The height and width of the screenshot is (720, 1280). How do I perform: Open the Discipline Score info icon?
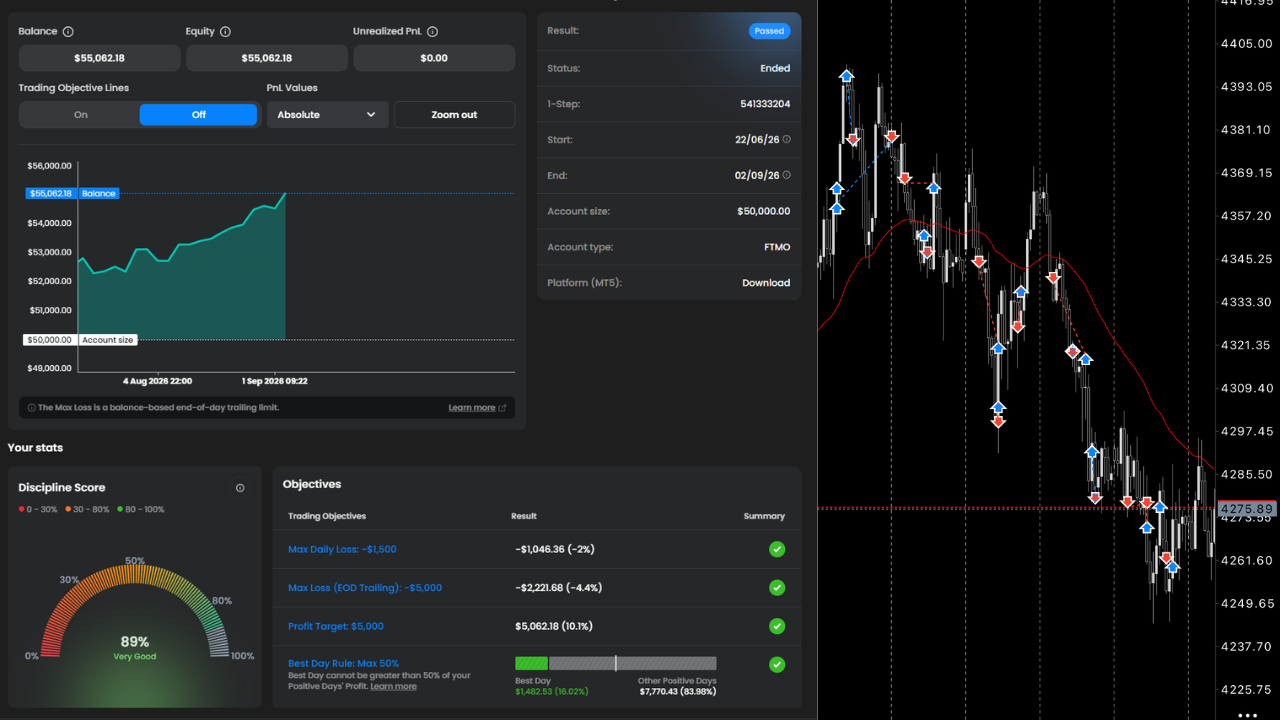pos(240,488)
